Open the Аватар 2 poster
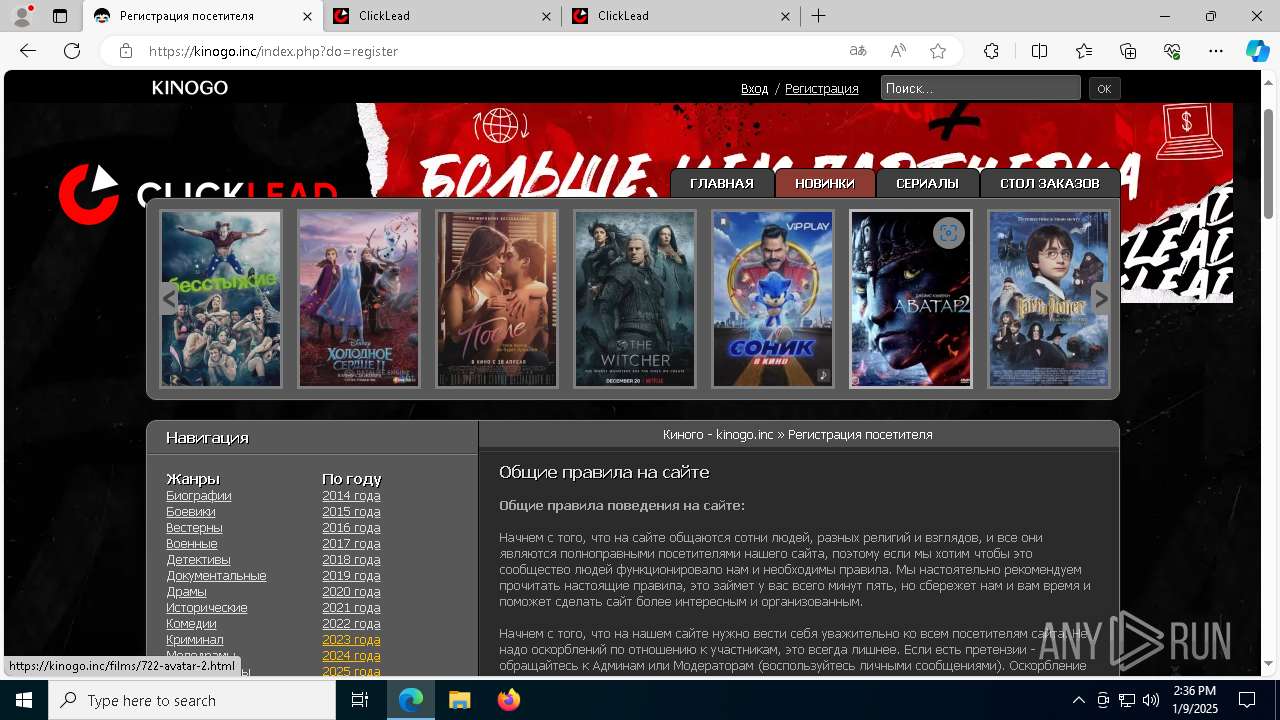The image size is (1280, 720). point(911,298)
